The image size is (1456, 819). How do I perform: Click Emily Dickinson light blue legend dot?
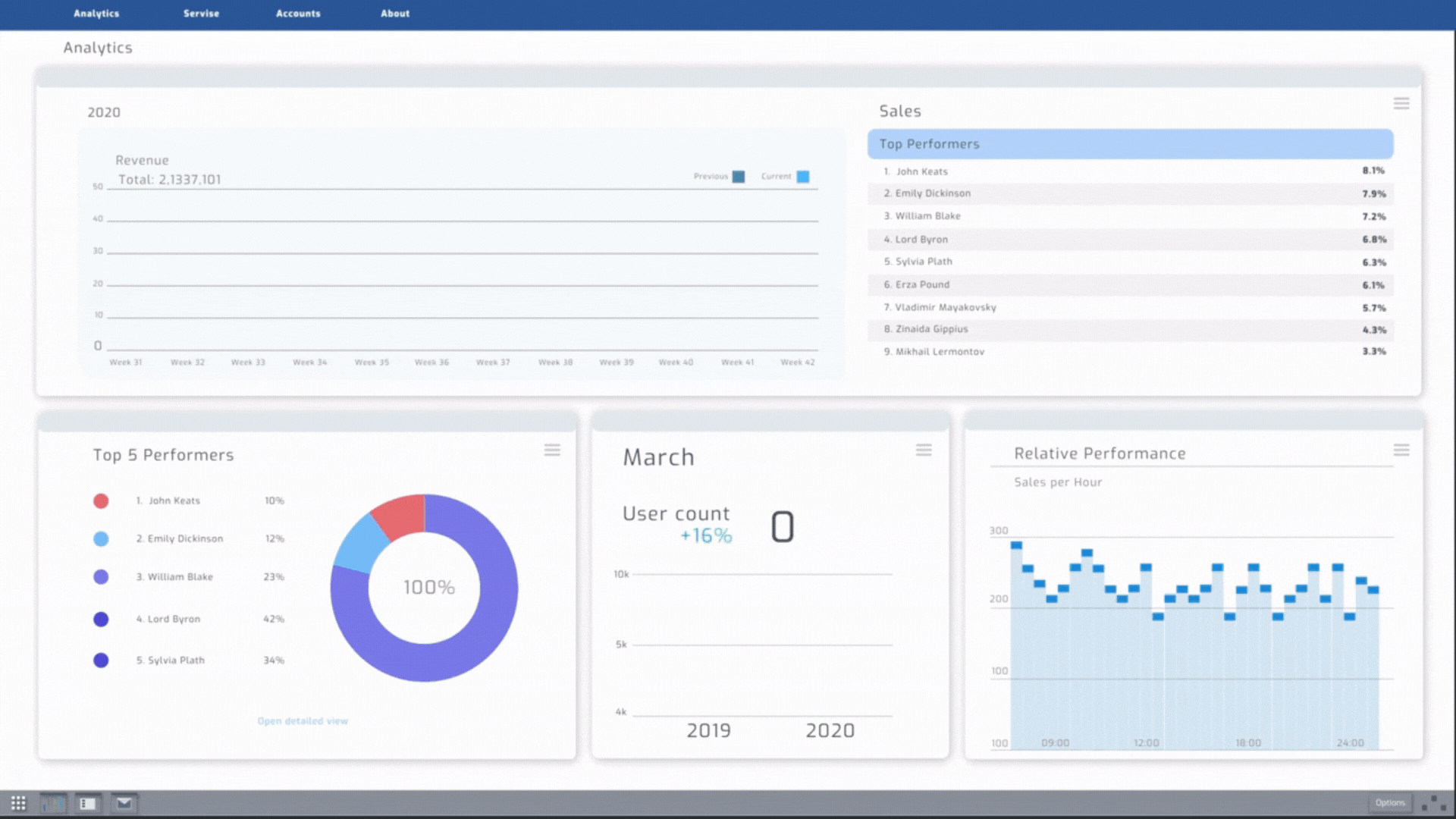pyautogui.click(x=101, y=539)
